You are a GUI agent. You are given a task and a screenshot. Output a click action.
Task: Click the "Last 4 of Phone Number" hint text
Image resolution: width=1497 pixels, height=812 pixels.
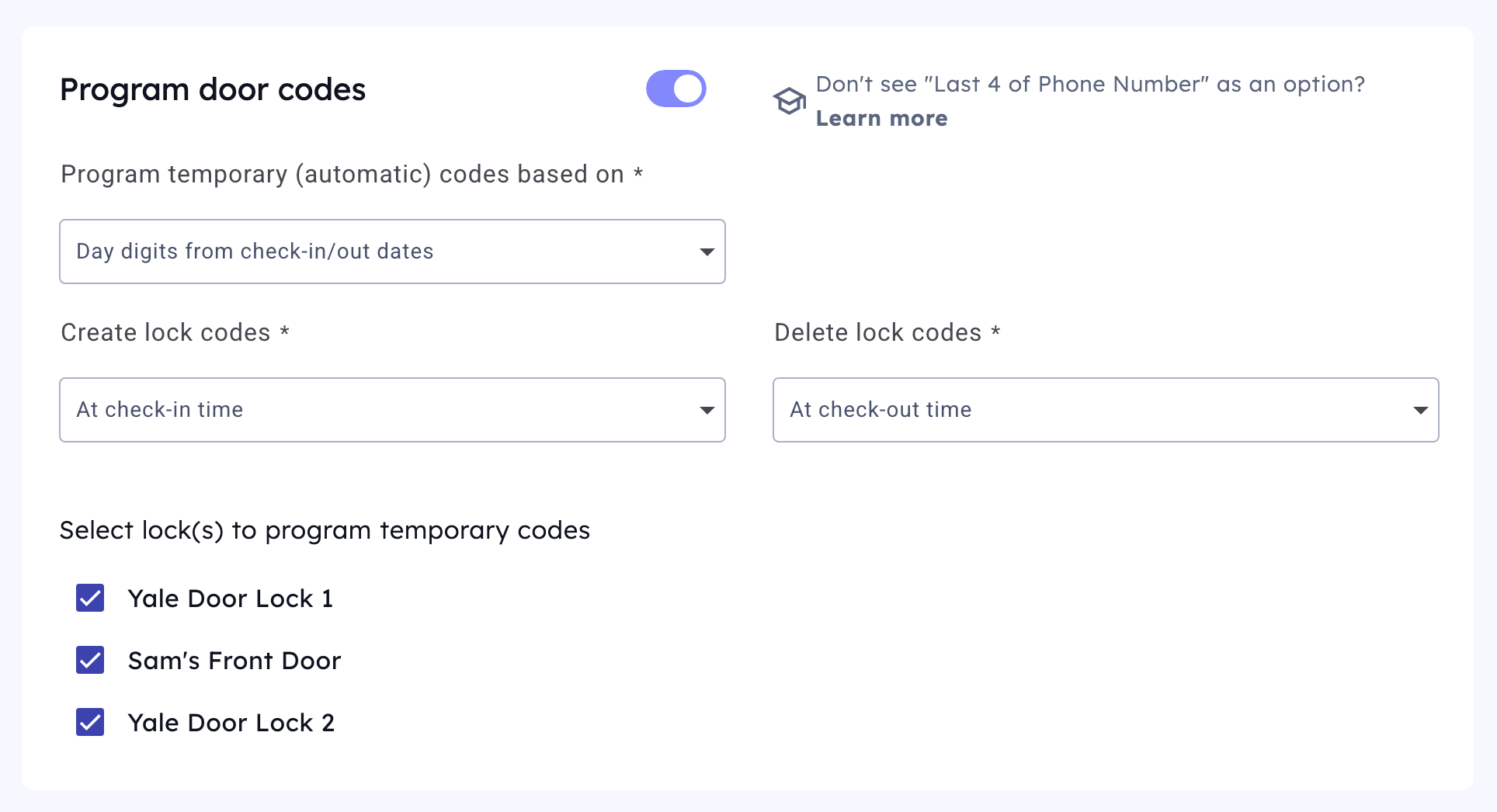[1090, 84]
